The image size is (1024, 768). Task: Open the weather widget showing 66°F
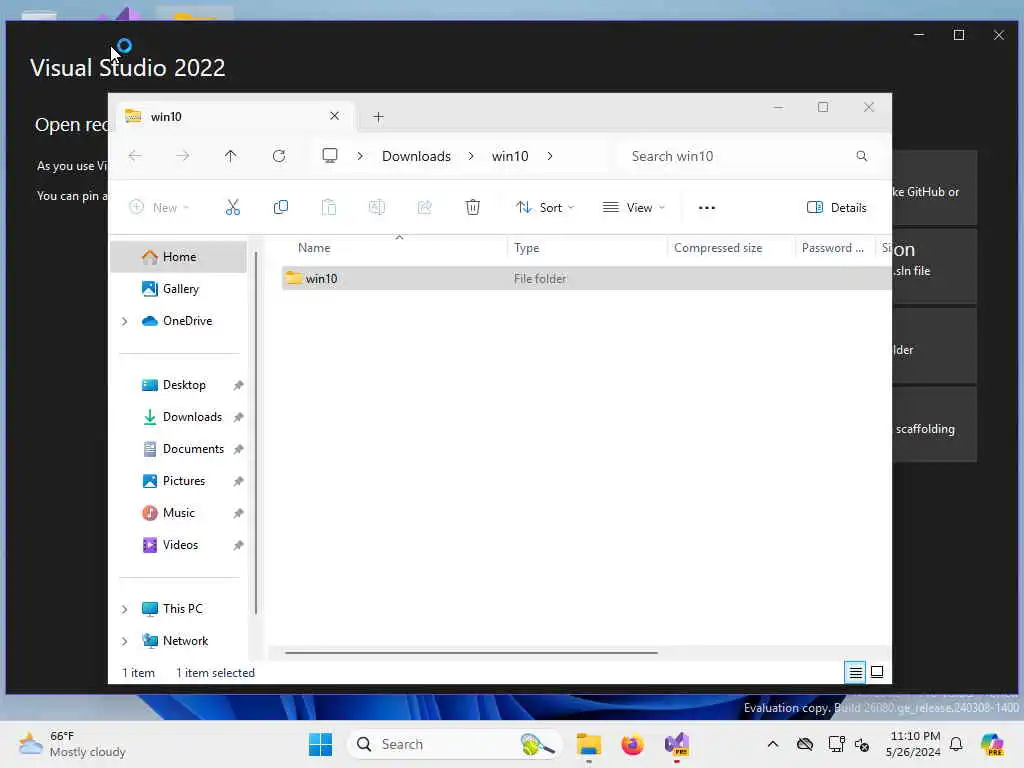click(x=72, y=744)
